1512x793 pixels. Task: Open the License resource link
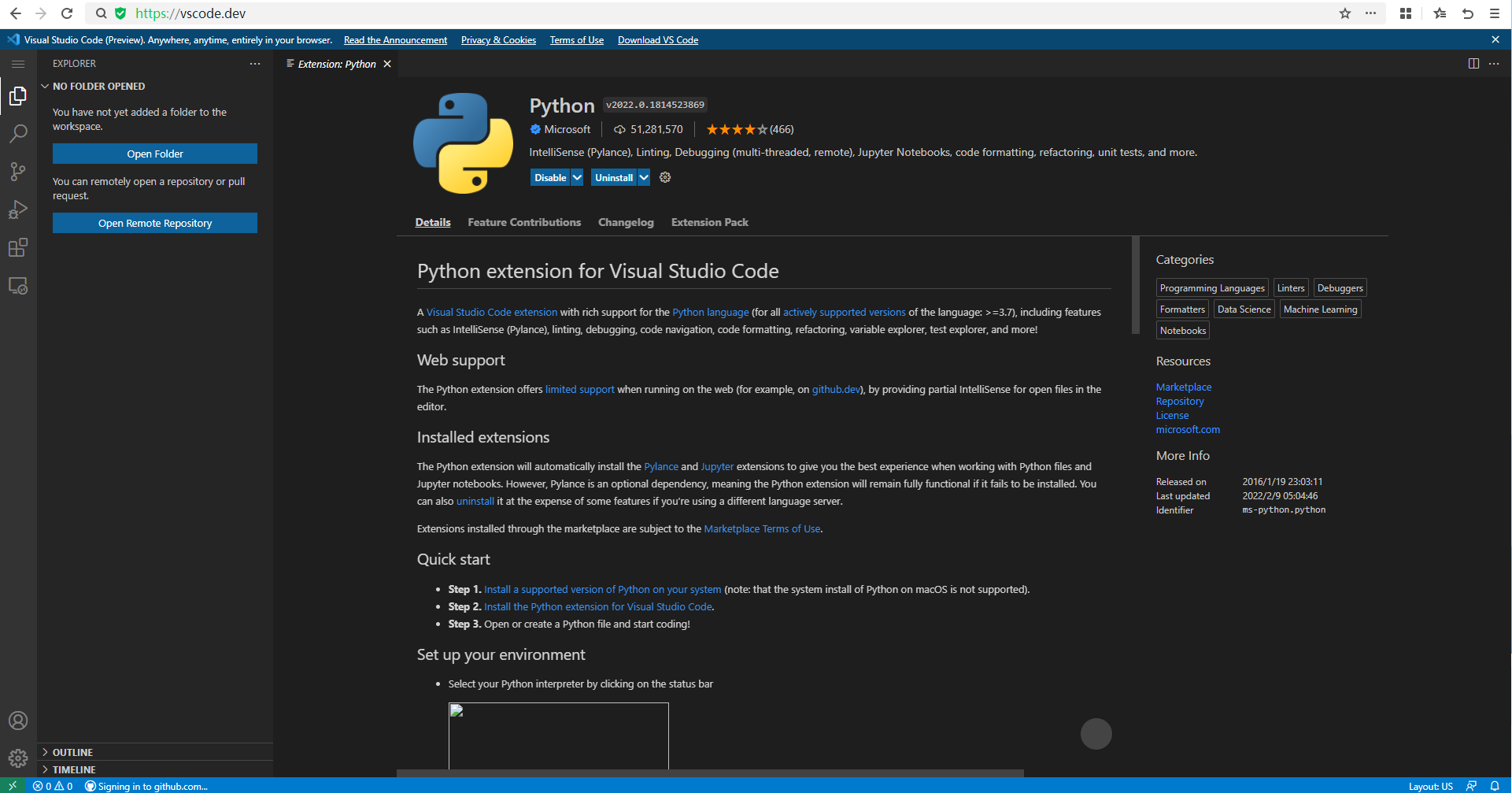tap(1172, 415)
